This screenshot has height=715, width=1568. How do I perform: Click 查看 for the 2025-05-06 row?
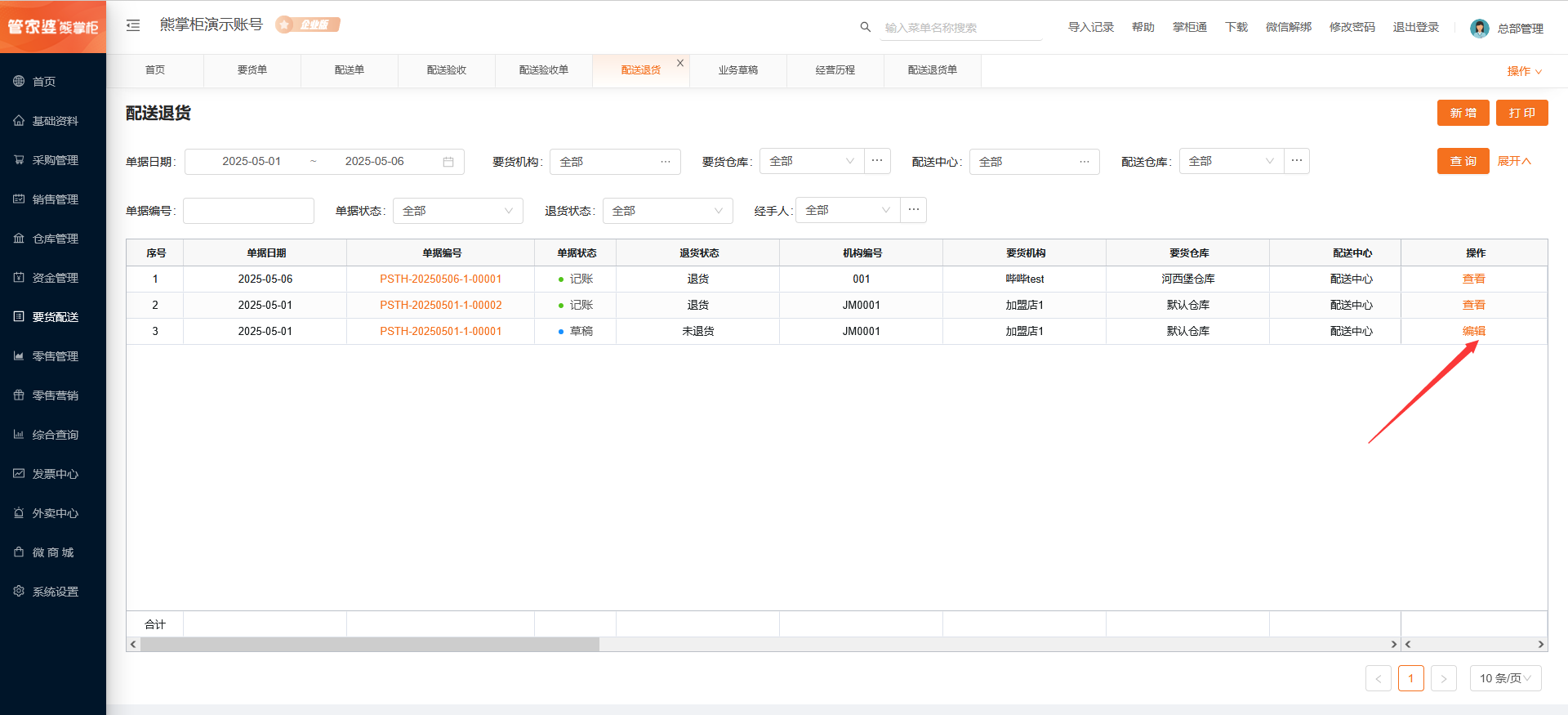1474,279
